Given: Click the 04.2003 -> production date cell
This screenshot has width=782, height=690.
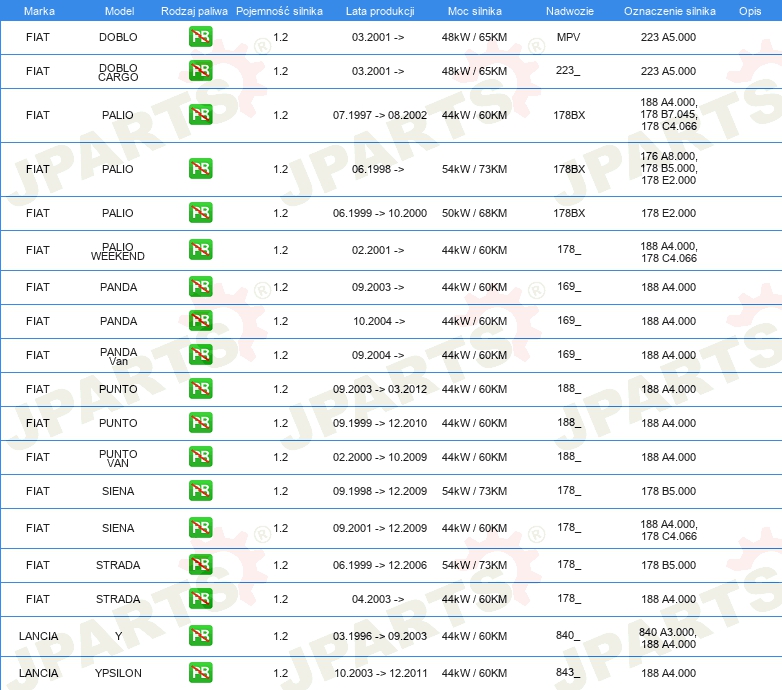Looking at the screenshot, I should 378,599.
